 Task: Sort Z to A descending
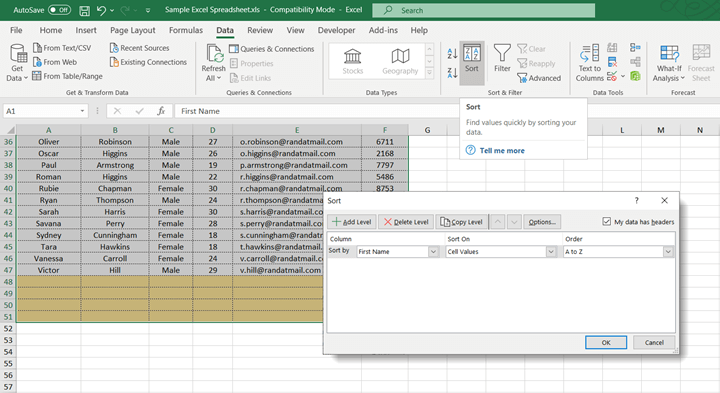[x=452, y=72]
